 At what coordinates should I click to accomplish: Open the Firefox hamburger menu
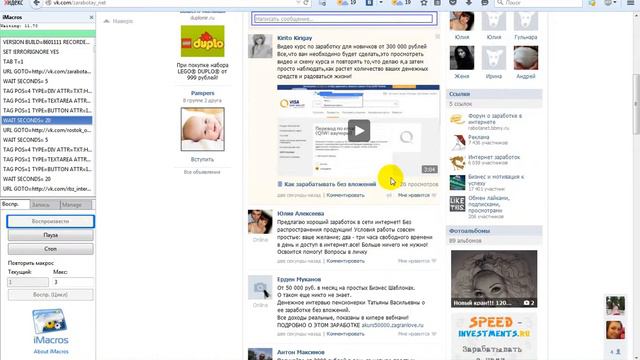631,3
